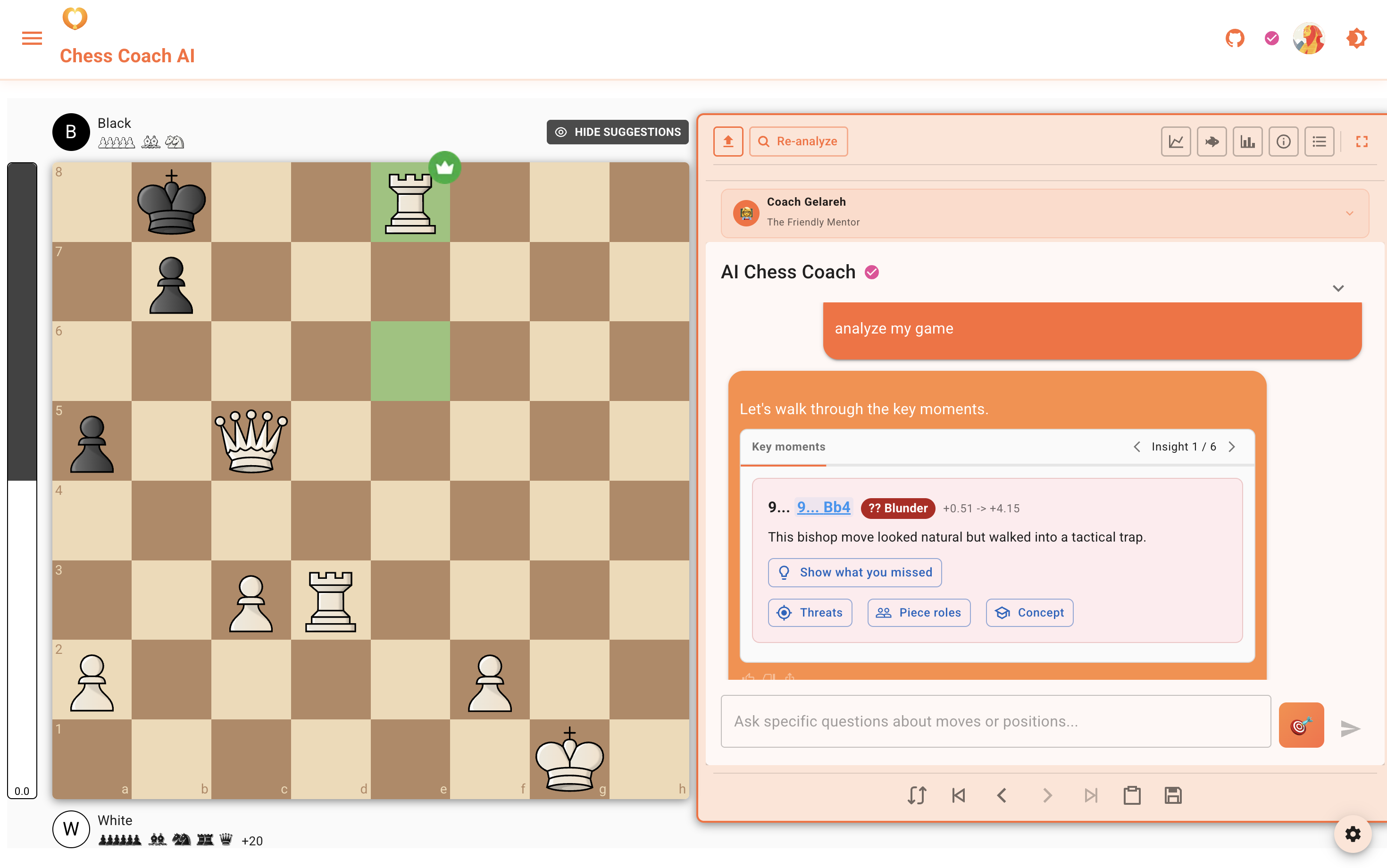Viewport: 1387px width, 868px height.
Task: Click the pink verified badge in header
Action: click(x=1271, y=39)
